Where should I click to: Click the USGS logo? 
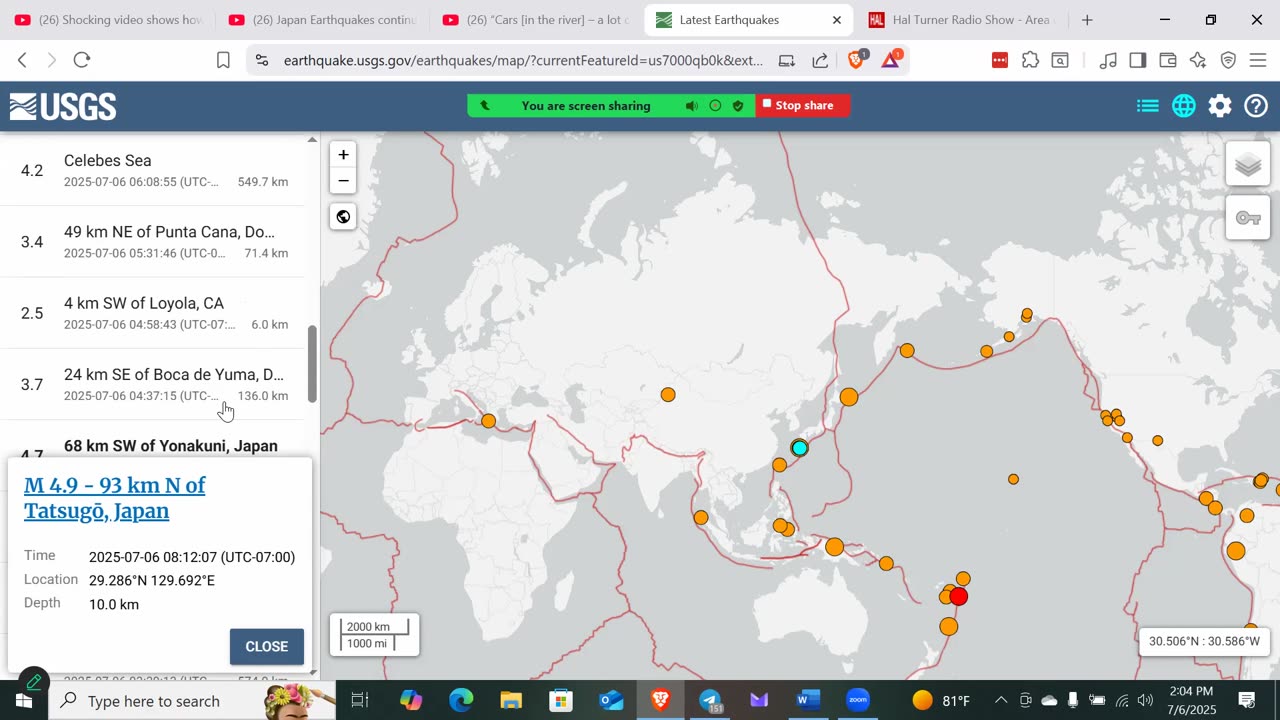63,106
